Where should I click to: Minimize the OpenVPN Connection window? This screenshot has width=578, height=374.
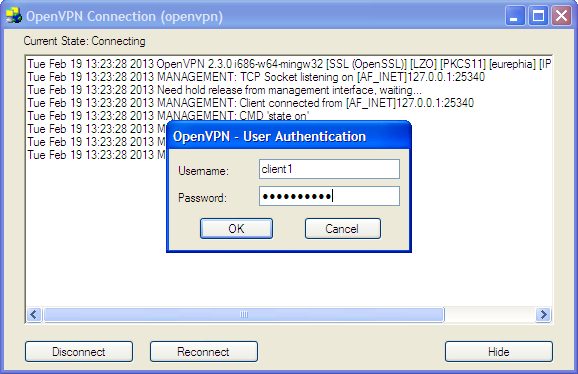[515, 16]
